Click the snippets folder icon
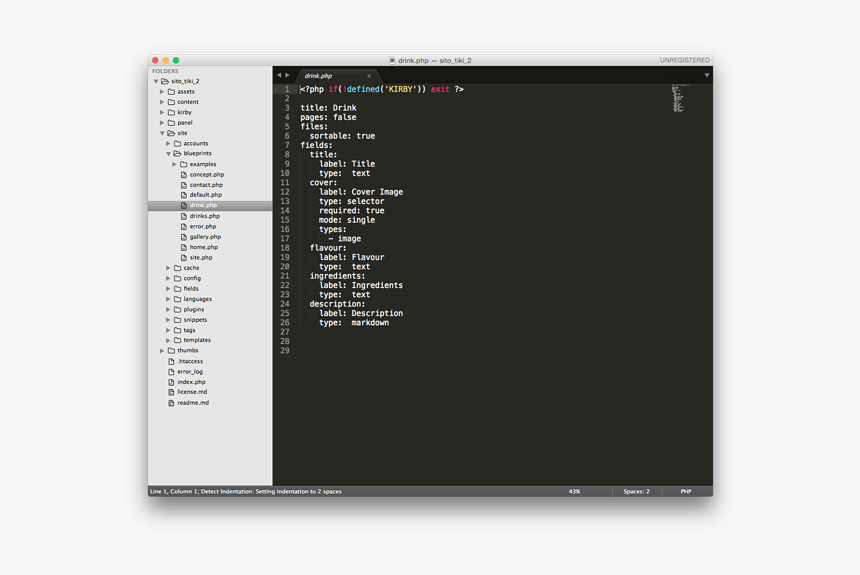This screenshot has width=860, height=575. click(177, 320)
